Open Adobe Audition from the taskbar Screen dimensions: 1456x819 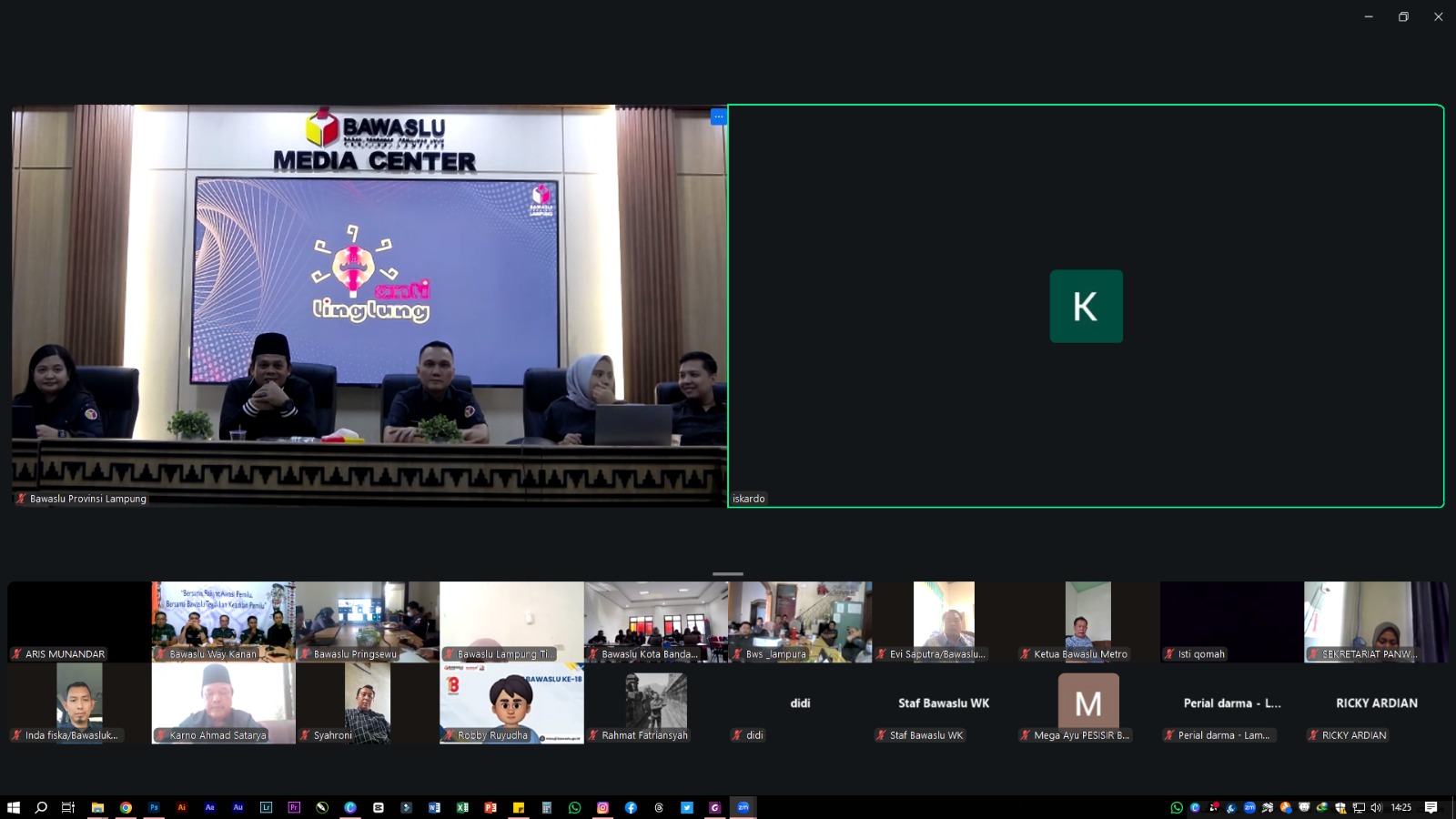click(x=238, y=807)
